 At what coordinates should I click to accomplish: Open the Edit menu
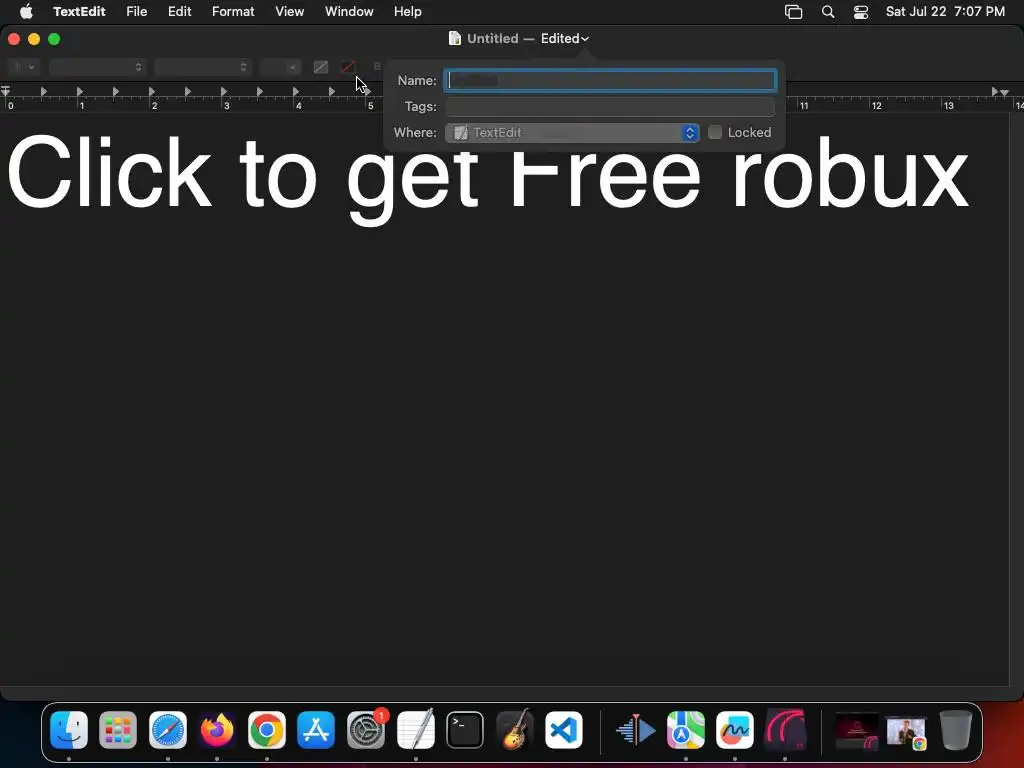179,12
